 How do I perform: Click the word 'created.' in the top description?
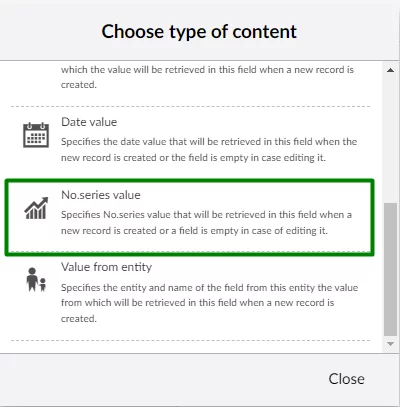(79, 85)
